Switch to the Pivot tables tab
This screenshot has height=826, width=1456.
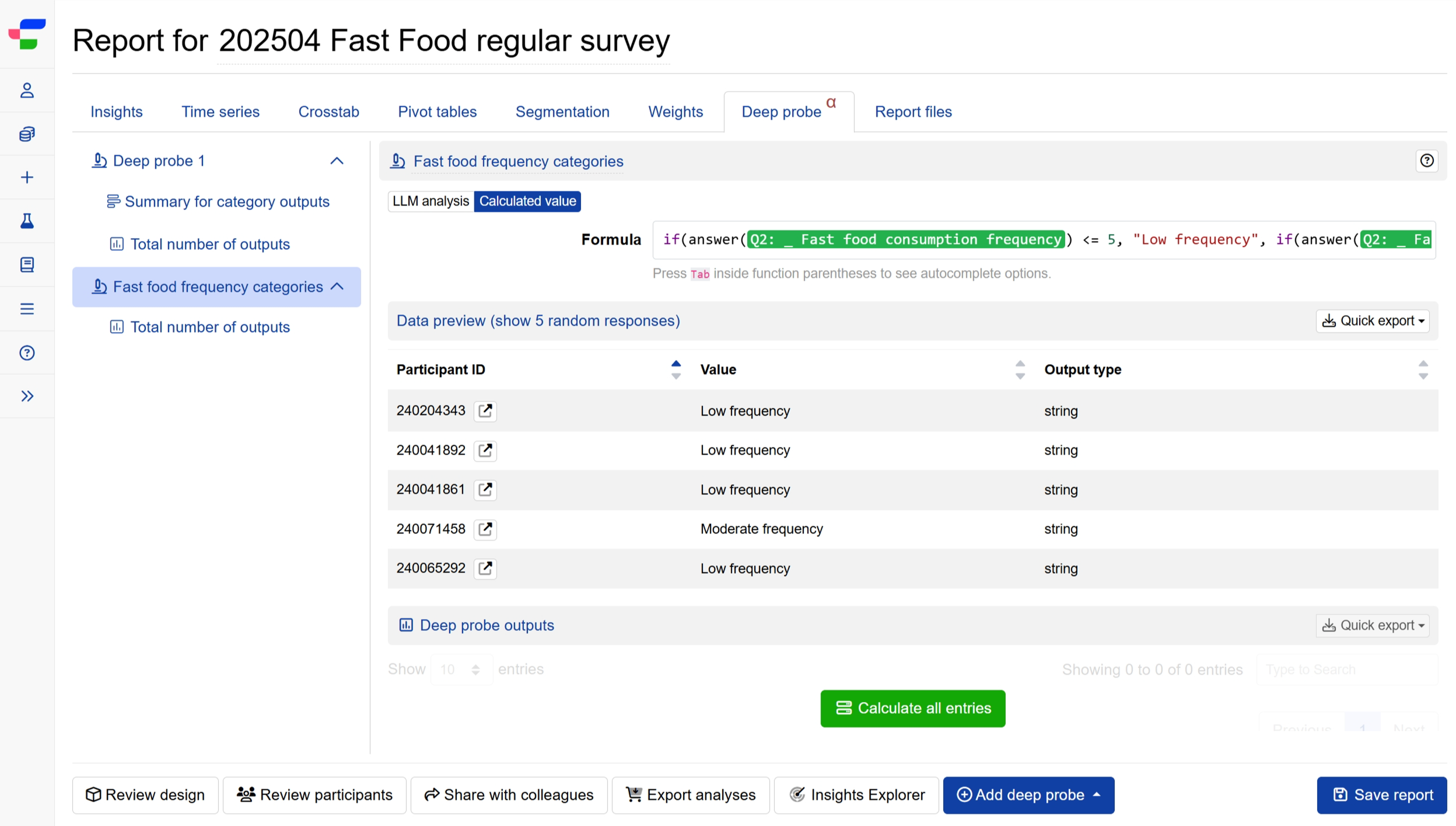437,112
